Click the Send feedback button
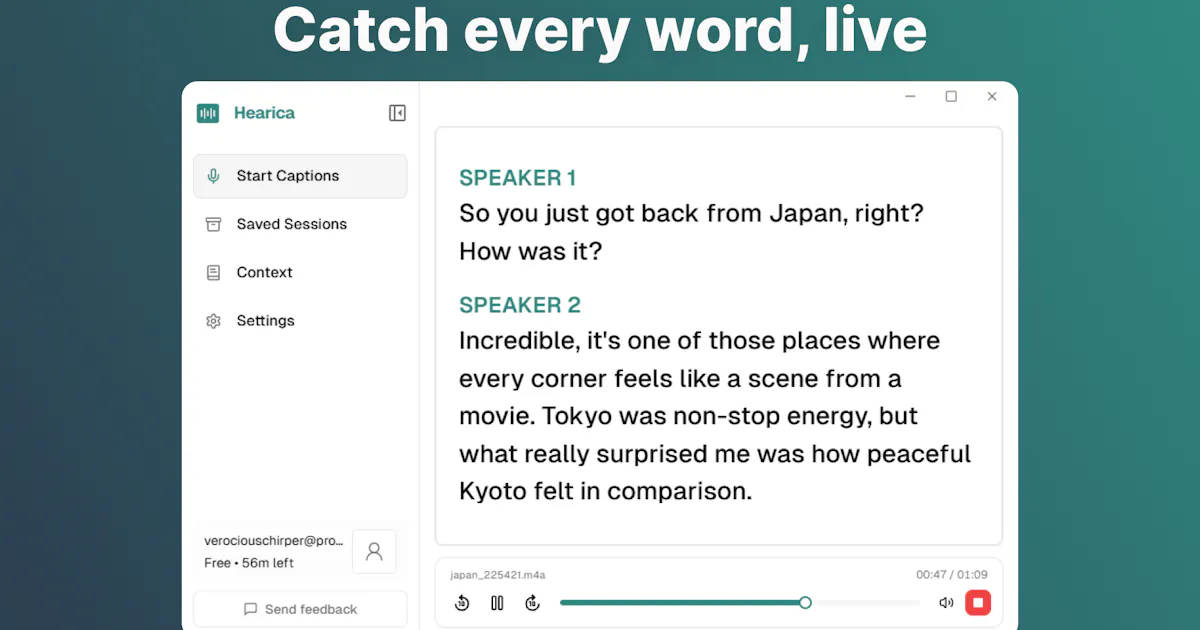The height and width of the screenshot is (630, 1200). point(300,609)
